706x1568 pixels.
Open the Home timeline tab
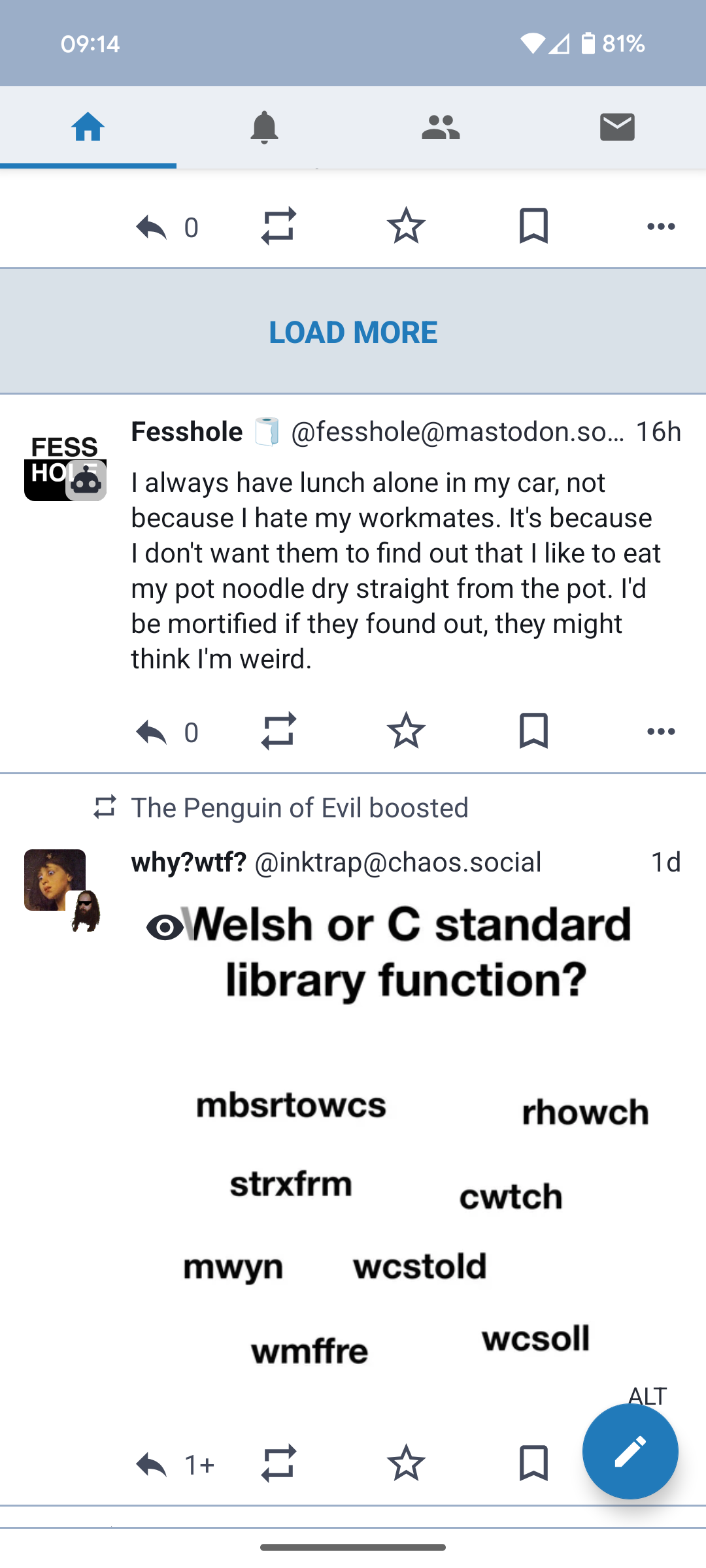coord(88,127)
